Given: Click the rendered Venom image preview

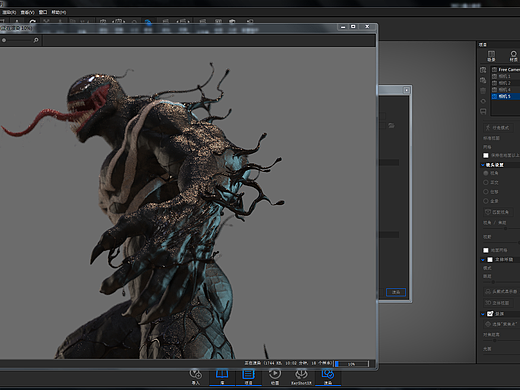Looking at the screenshot, I should pyautogui.click(x=188, y=203).
